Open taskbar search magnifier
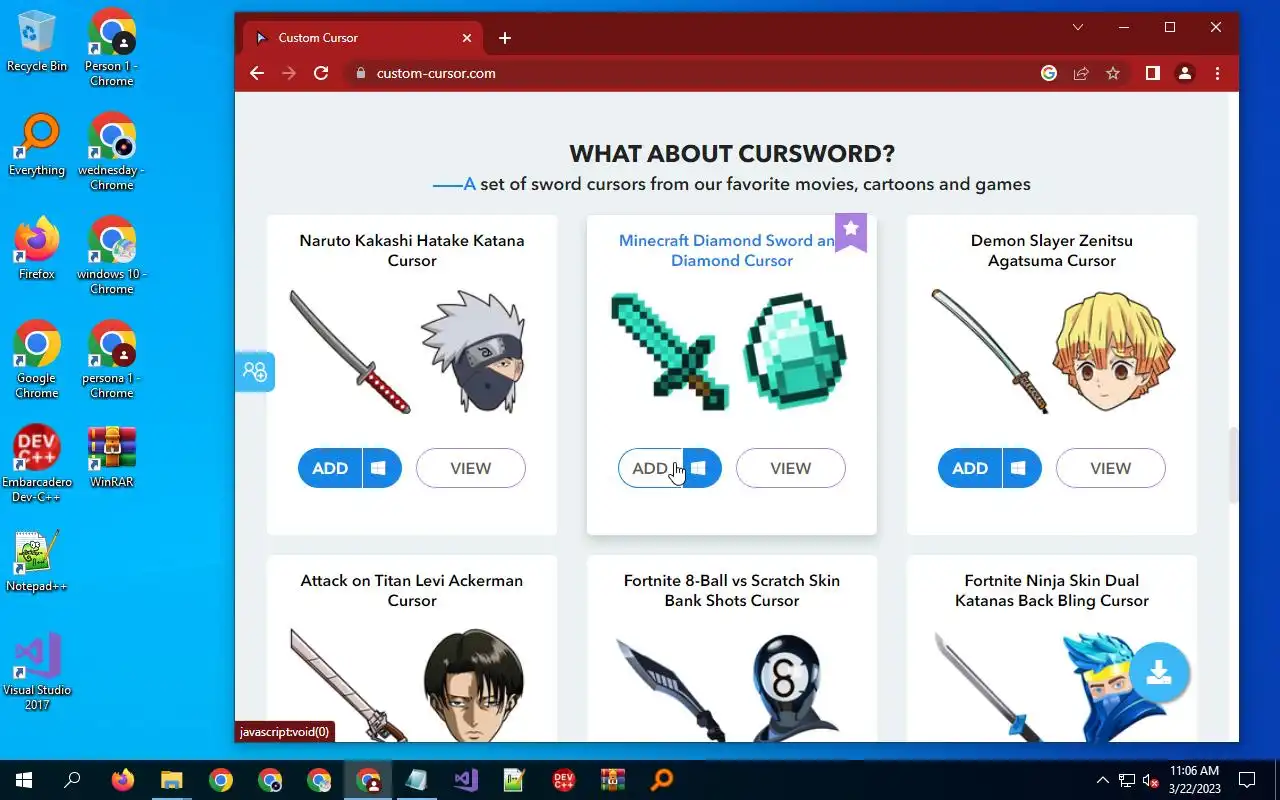This screenshot has width=1280, height=800. point(72,780)
